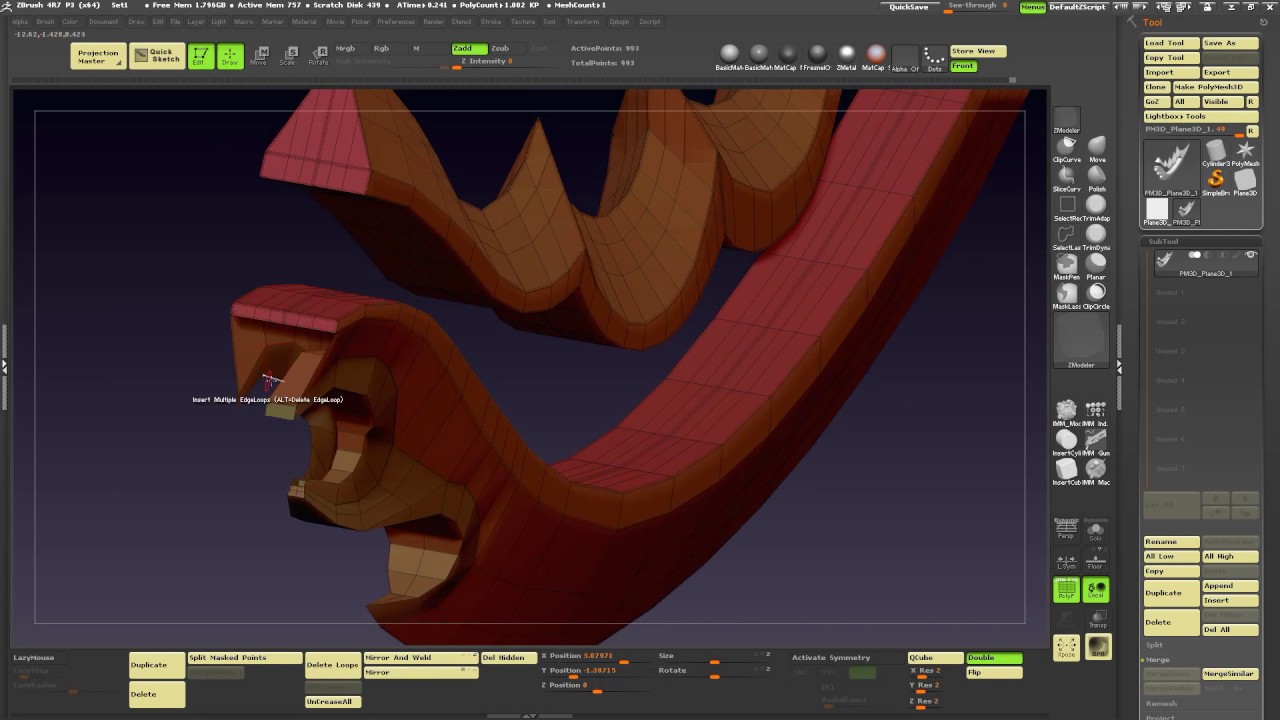The height and width of the screenshot is (720, 1280).
Task: Select the TrimDynamic brush icon
Action: 1097,236
